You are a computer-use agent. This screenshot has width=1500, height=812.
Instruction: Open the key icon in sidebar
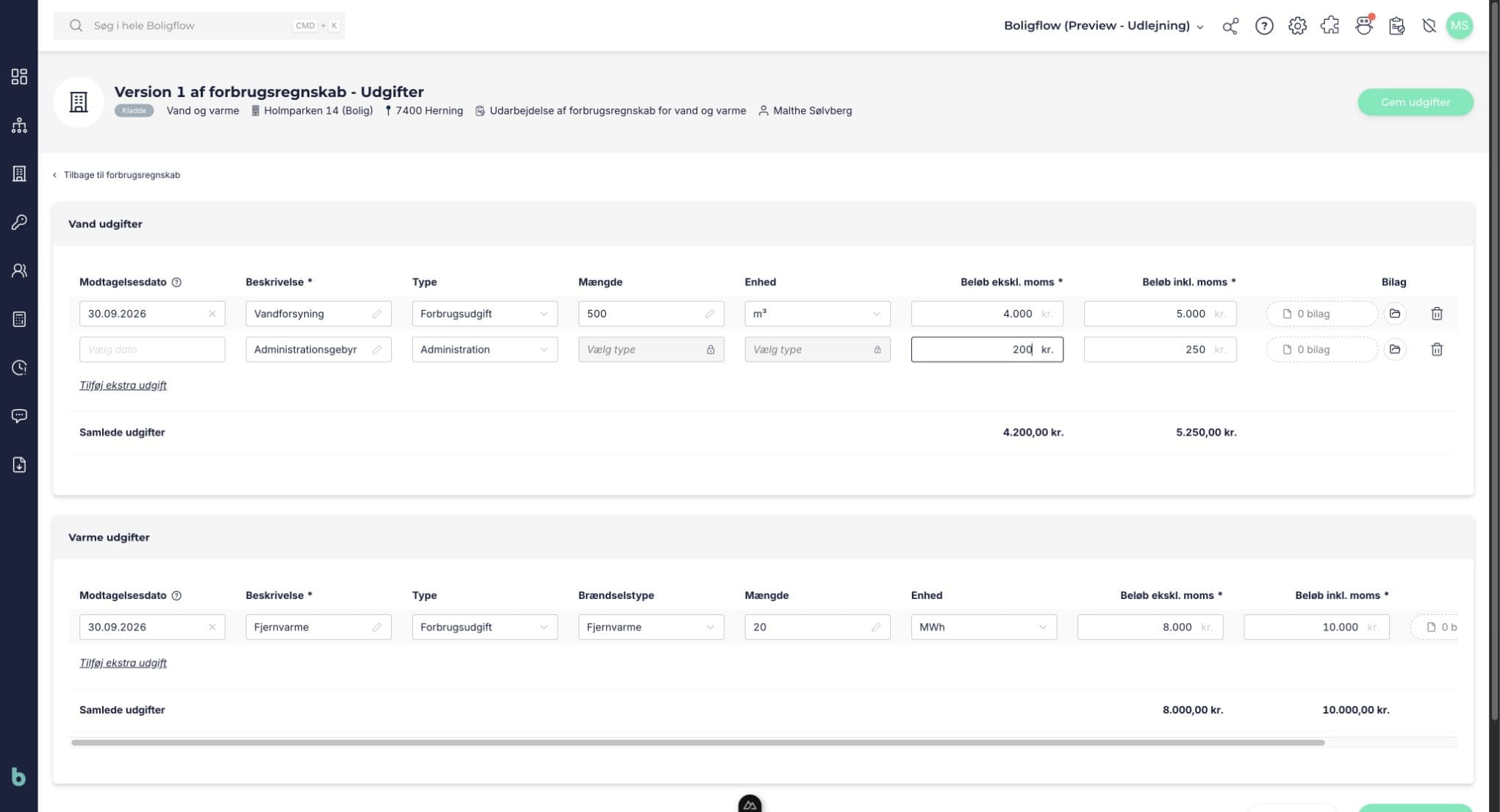(x=19, y=222)
